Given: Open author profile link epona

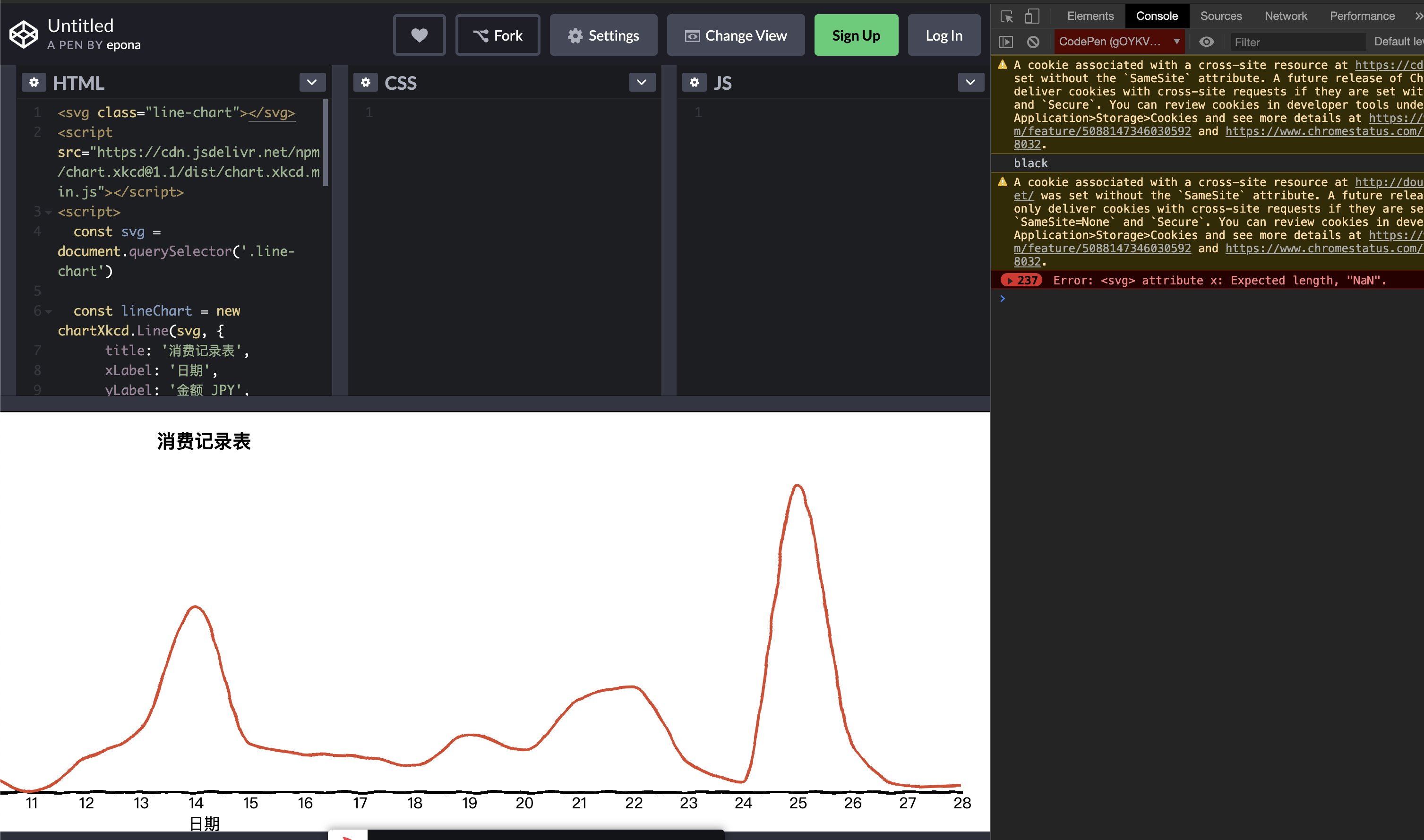Looking at the screenshot, I should (123, 45).
